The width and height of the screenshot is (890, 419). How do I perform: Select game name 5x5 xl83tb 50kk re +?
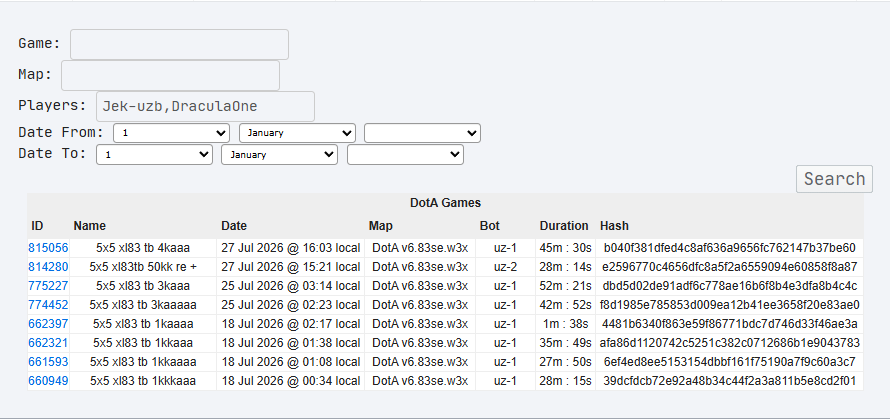coord(143,267)
